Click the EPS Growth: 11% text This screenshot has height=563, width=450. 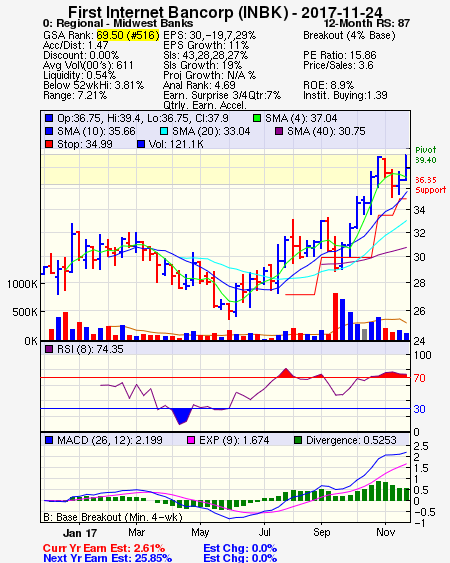(x=206, y=45)
